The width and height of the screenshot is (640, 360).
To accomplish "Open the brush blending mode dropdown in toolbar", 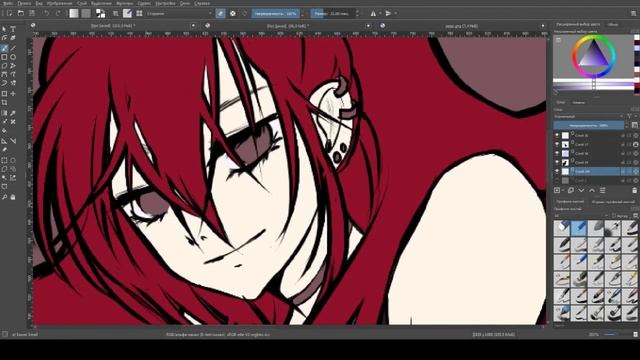I will [180, 13].
